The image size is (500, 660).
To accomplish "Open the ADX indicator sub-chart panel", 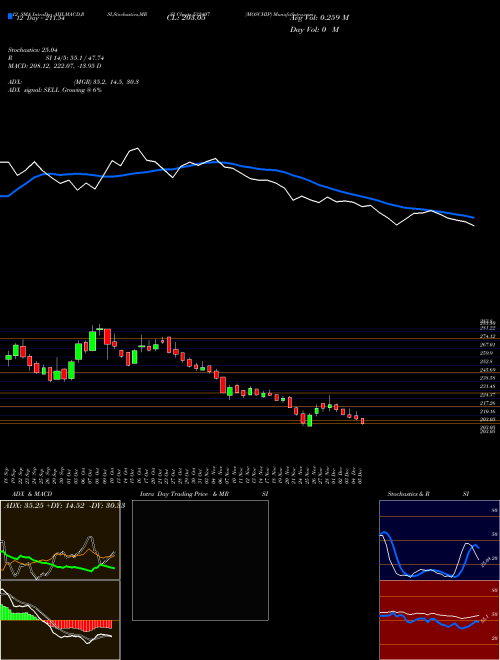I will point(60,540).
